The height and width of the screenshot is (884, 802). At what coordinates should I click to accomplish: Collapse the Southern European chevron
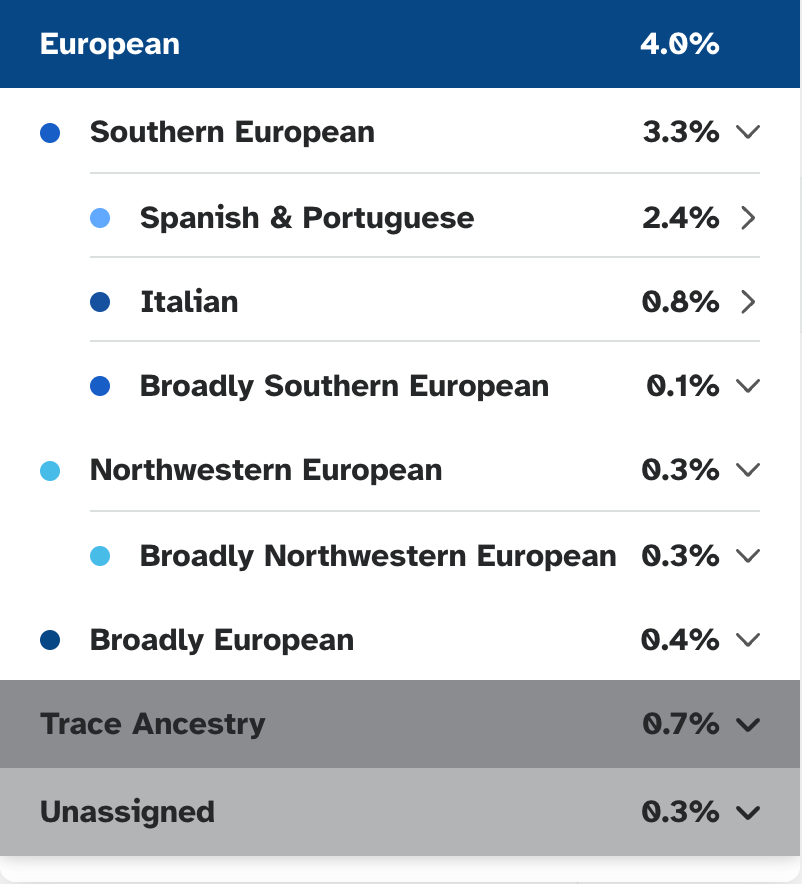(x=748, y=132)
